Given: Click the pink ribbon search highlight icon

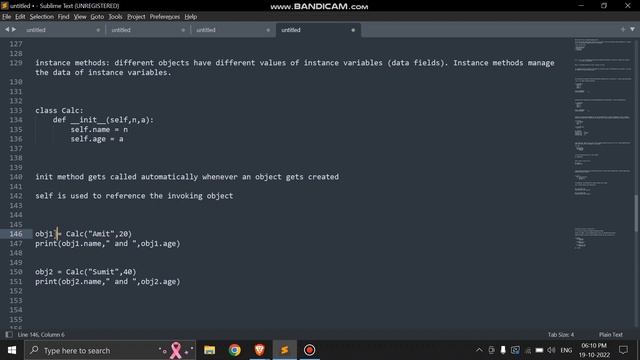Looking at the screenshot, I should click(x=176, y=350).
